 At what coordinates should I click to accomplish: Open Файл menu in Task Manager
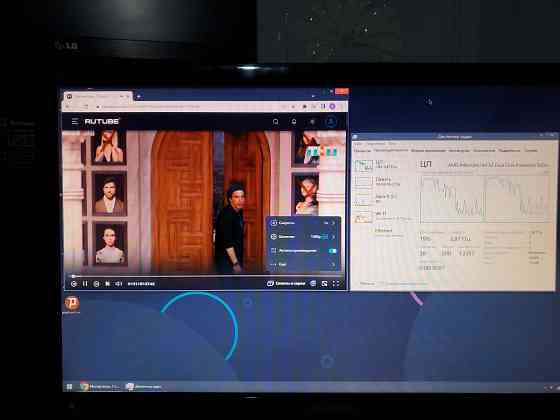click(x=358, y=144)
